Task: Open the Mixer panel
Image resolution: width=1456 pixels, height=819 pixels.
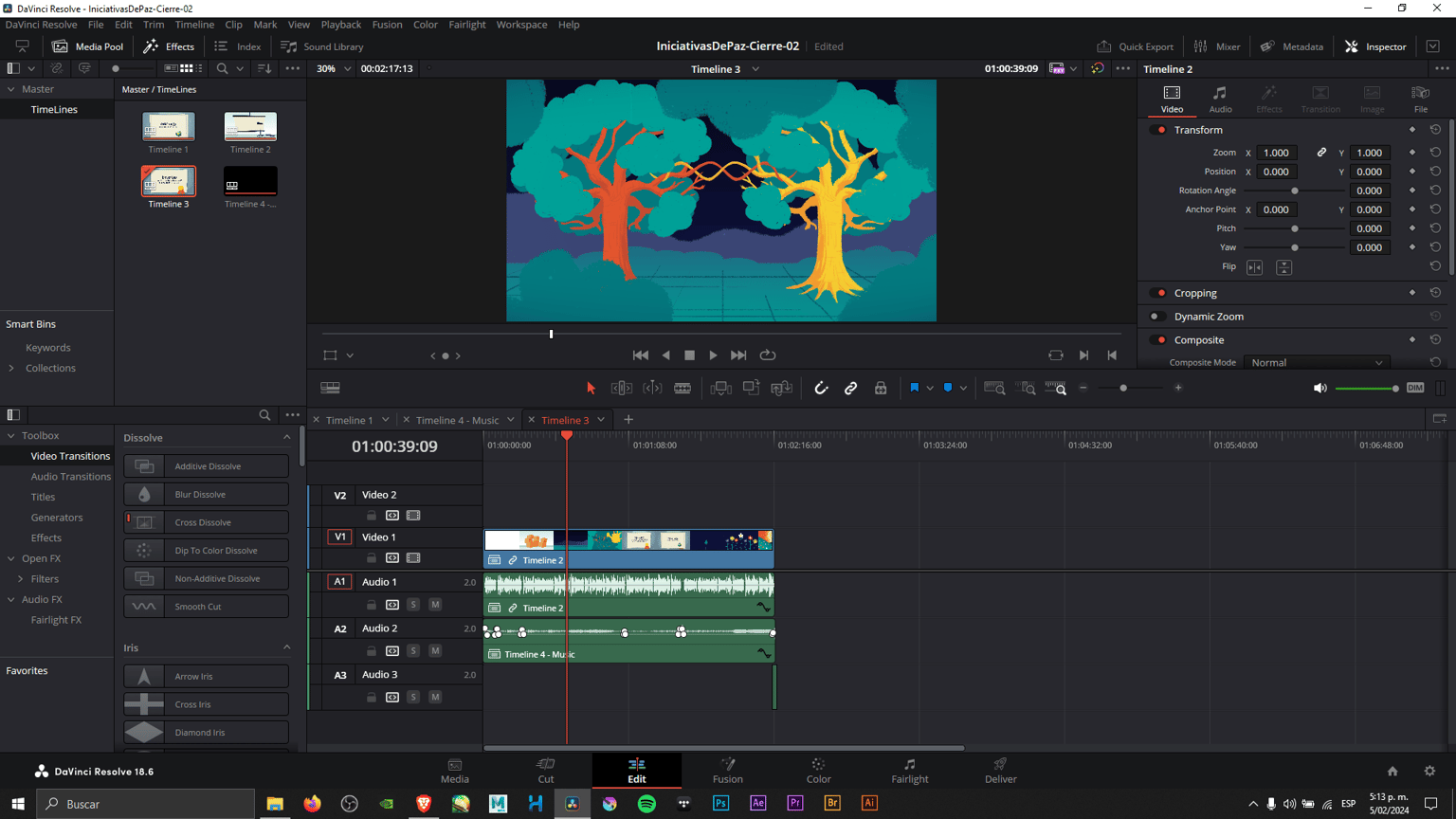Action: 1217,46
